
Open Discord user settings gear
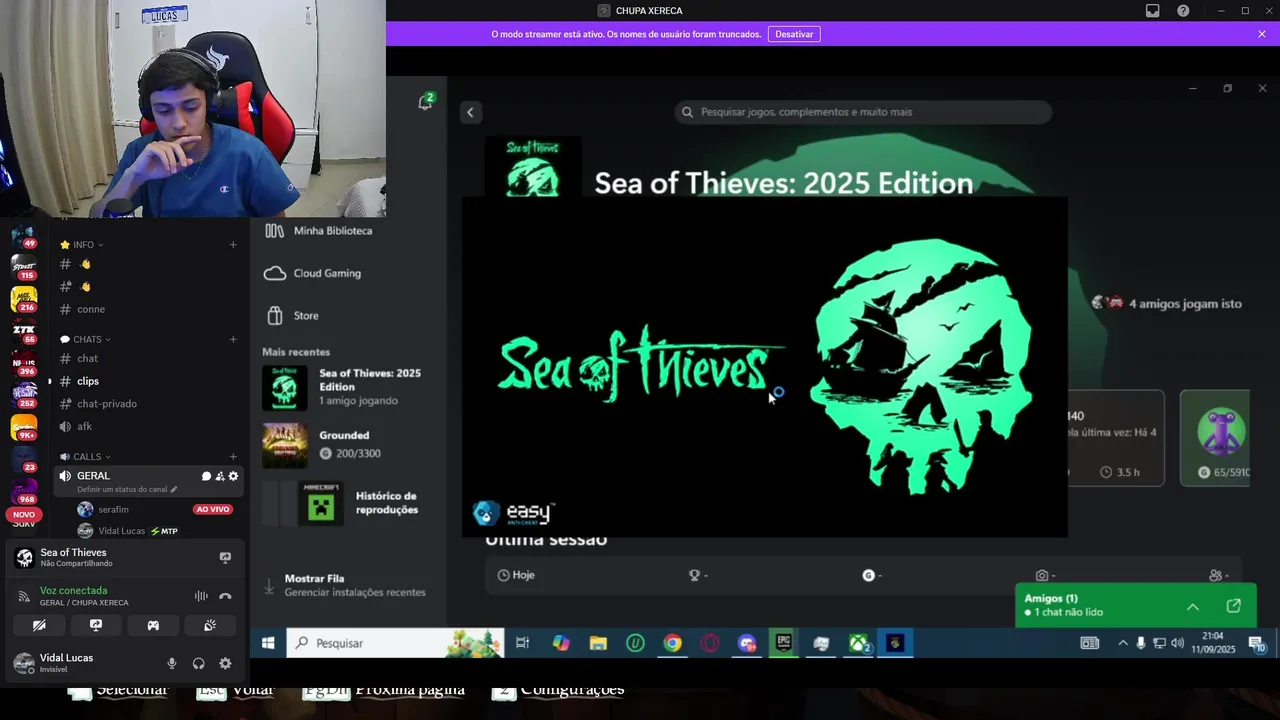tap(225, 664)
